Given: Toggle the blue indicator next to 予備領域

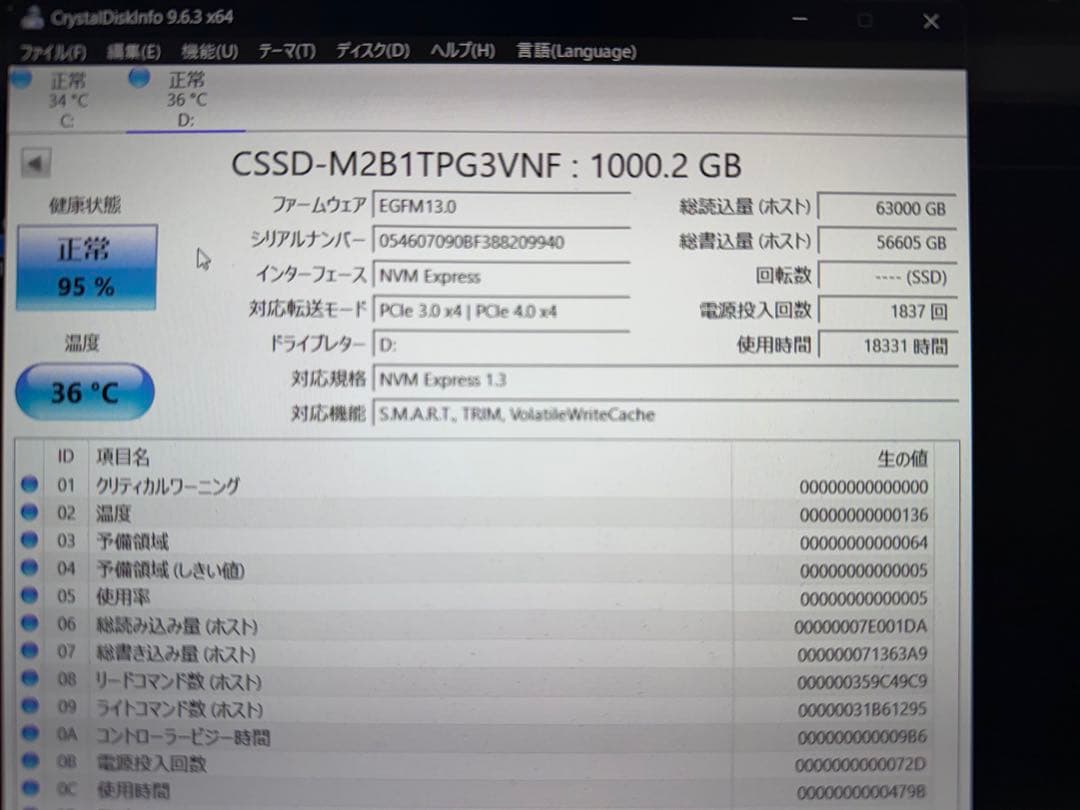Looking at the screenshot, I should point(28,541).
